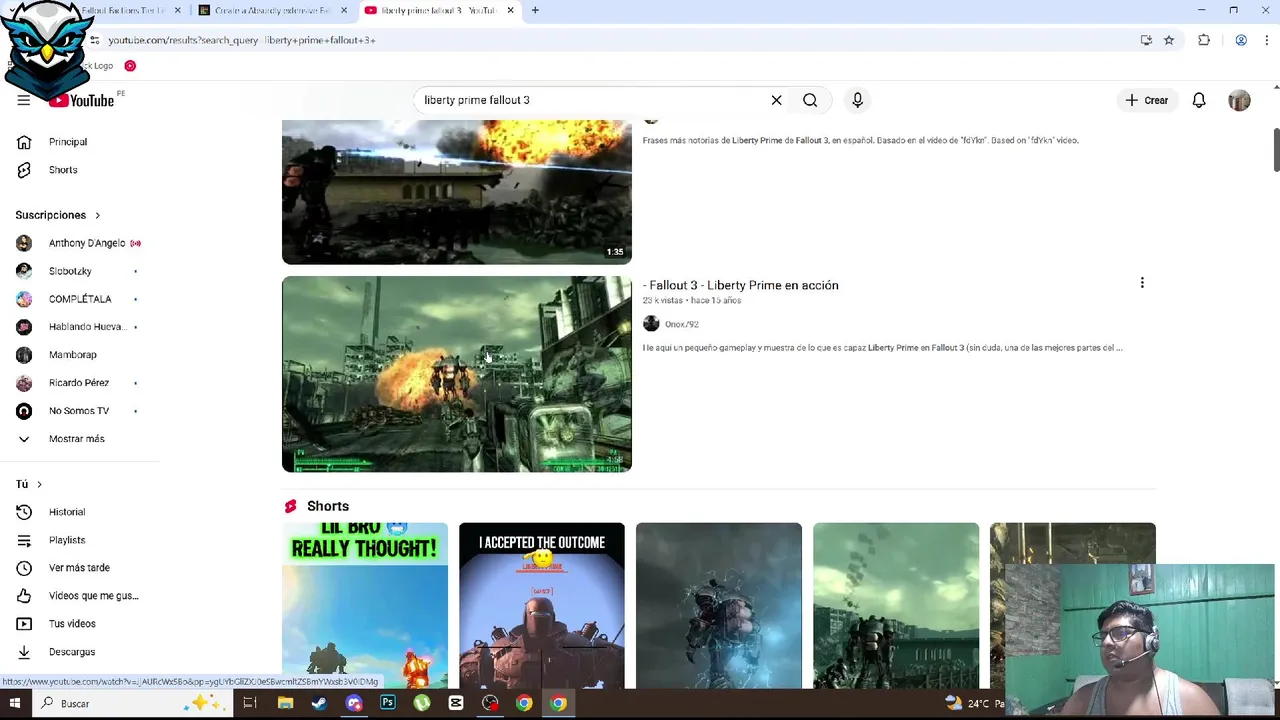Select the browser address bar URL
The width and height of the screenshot is (1280, 720).
[x=242, y=40]
